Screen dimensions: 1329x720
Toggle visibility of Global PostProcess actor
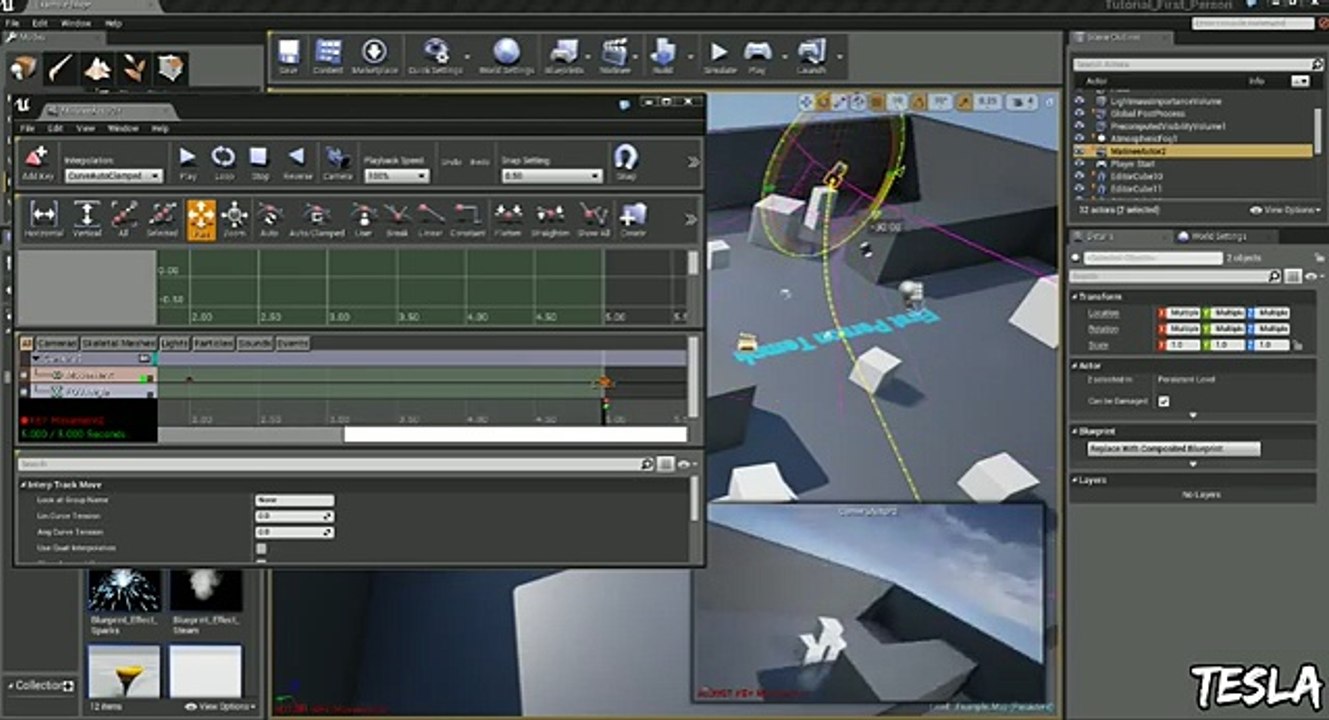point(1079,114)
